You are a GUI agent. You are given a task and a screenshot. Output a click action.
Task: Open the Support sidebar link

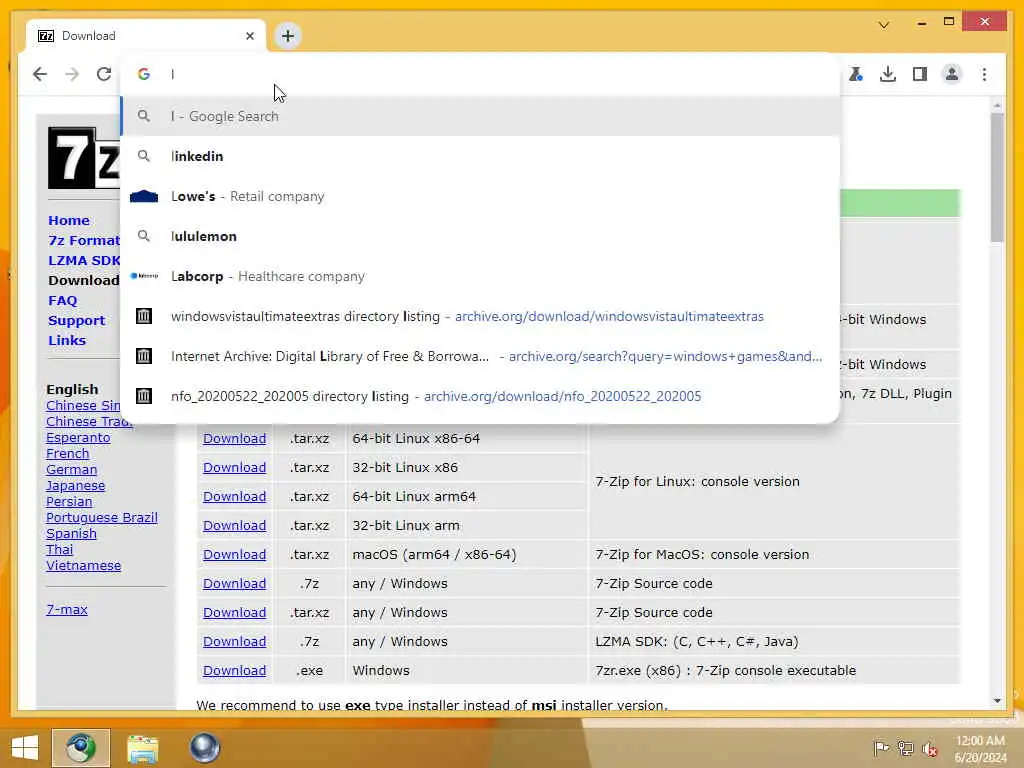(76, 321)
